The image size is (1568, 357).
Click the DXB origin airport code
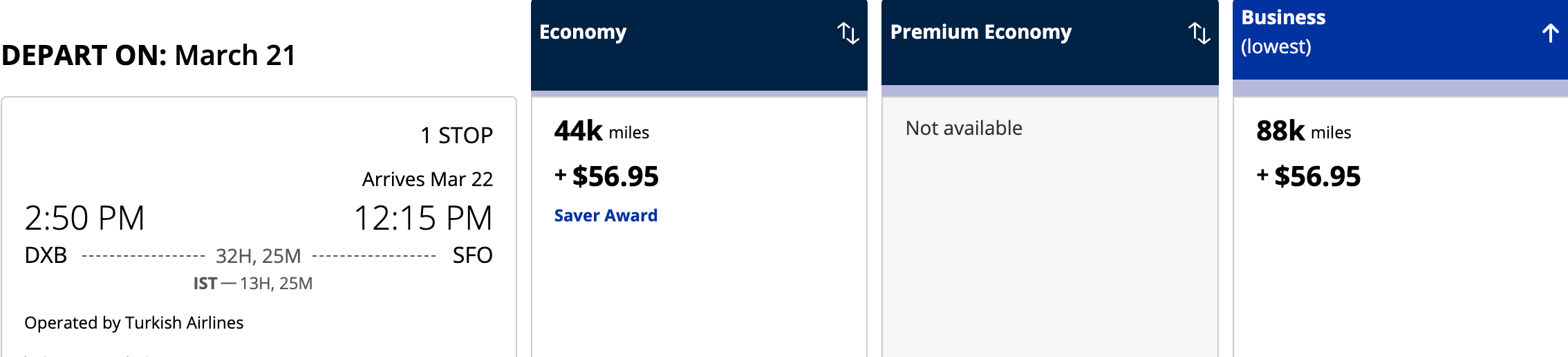pyautogui.click(x=46, y=256)
